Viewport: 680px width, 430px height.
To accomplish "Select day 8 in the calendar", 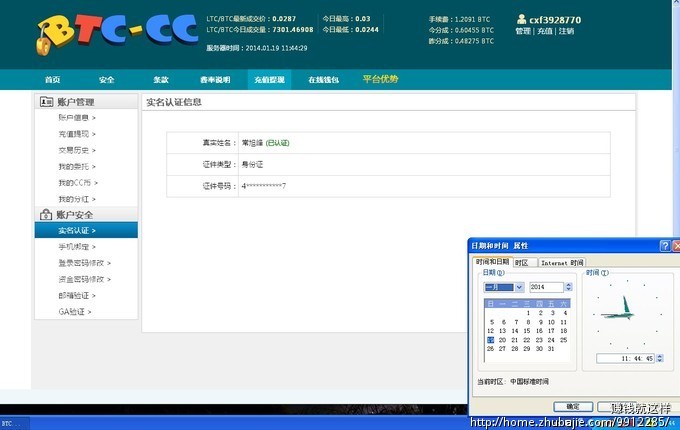I will 528,322.
